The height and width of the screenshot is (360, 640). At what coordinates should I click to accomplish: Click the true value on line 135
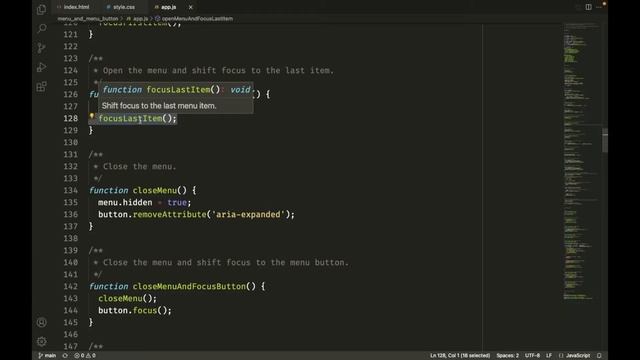click(177, 202)
